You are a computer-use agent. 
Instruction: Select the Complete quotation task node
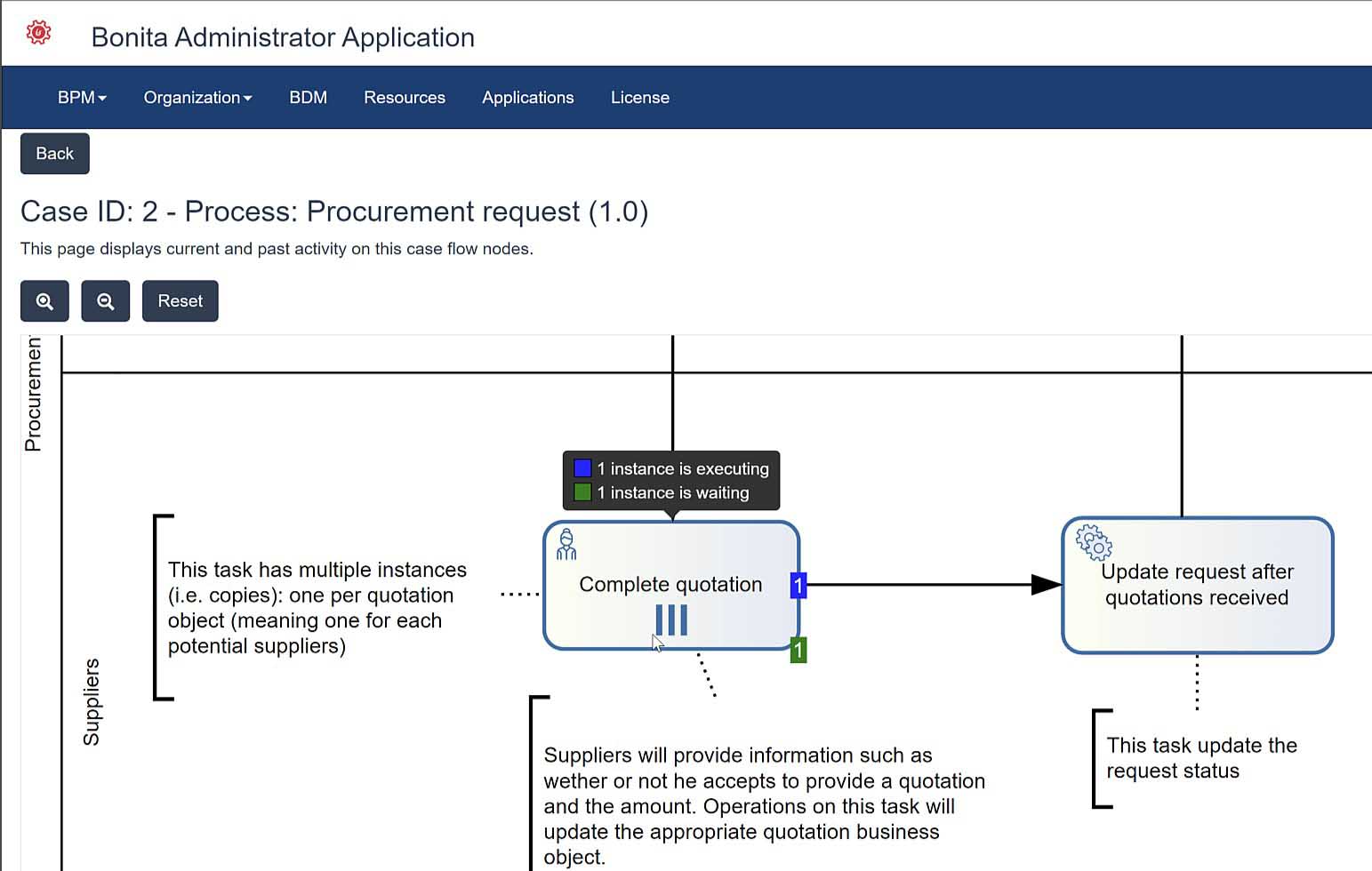point(671,585)
